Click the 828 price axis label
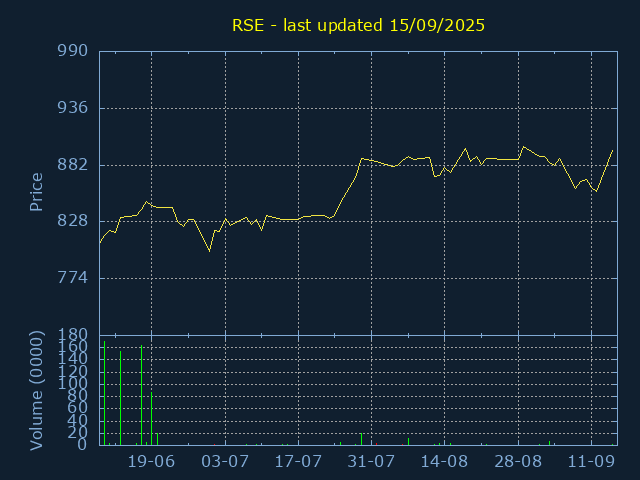 (x=73, y=221)
